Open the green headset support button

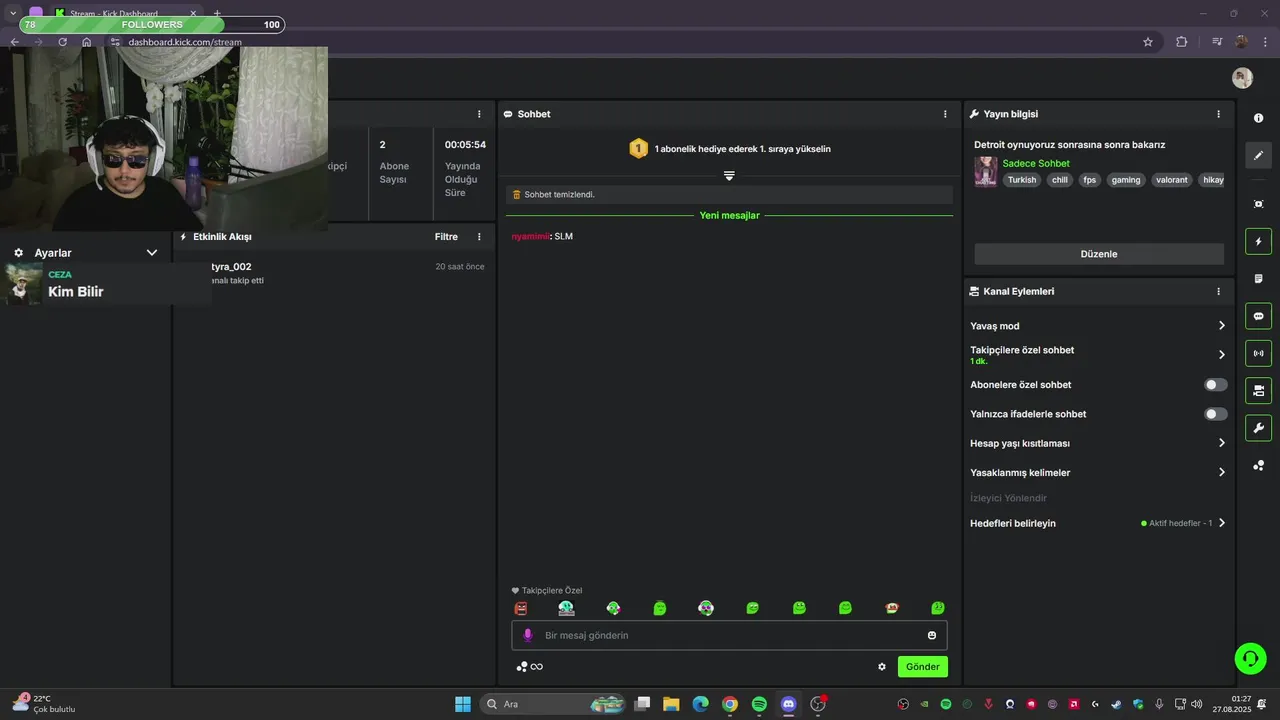click(1250, 658)
